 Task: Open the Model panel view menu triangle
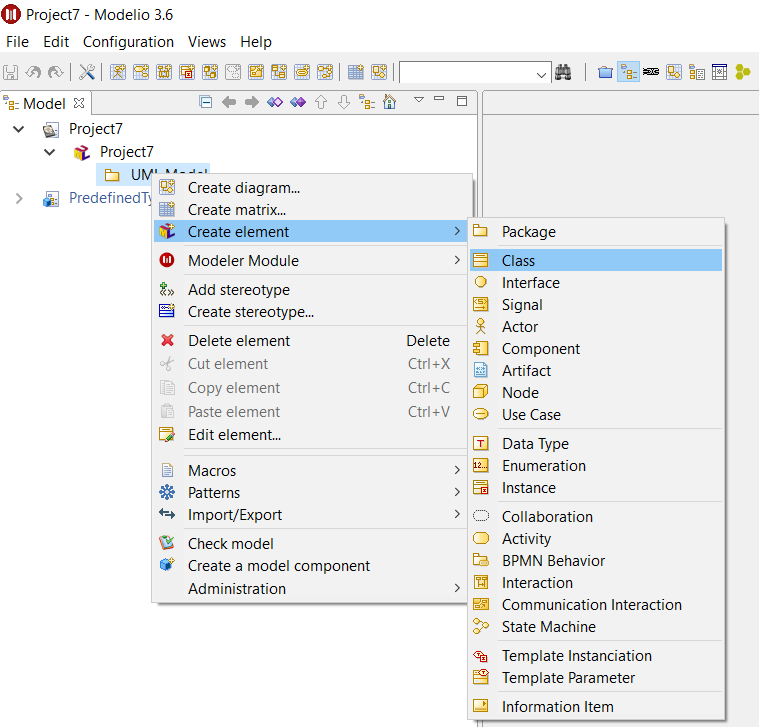pos(419,99)
